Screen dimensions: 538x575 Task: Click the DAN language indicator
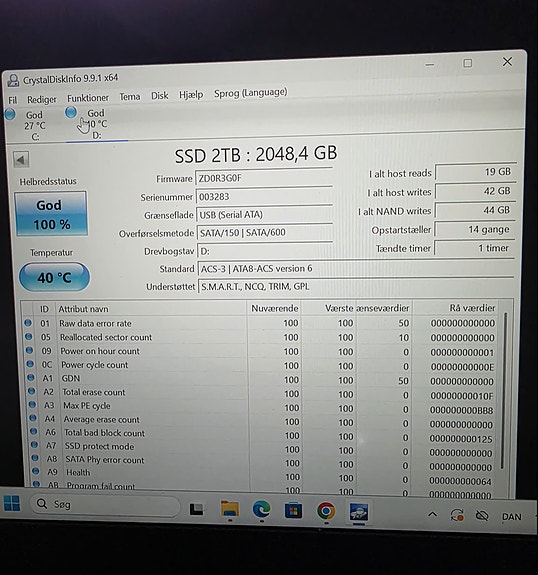coord(511,517)
